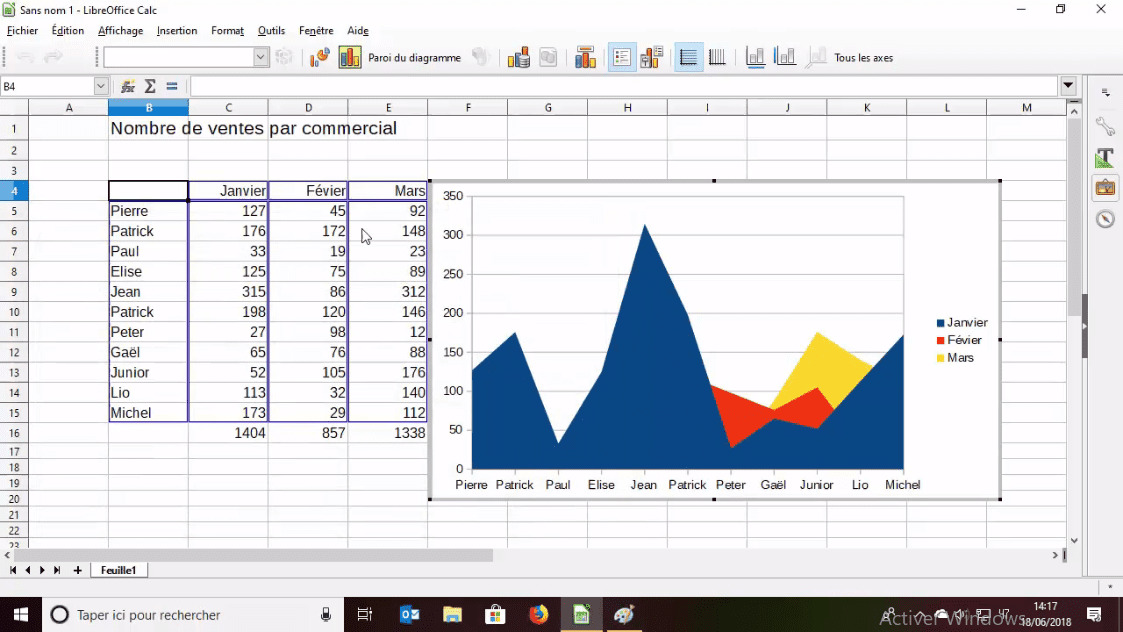
Task: Toggle the vertical grid lines
Action: click(x=716, y=57)
